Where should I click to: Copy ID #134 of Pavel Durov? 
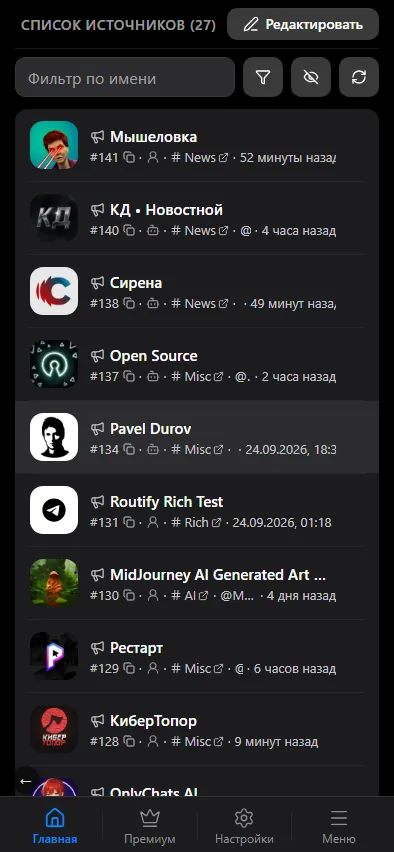coord(129,449)
